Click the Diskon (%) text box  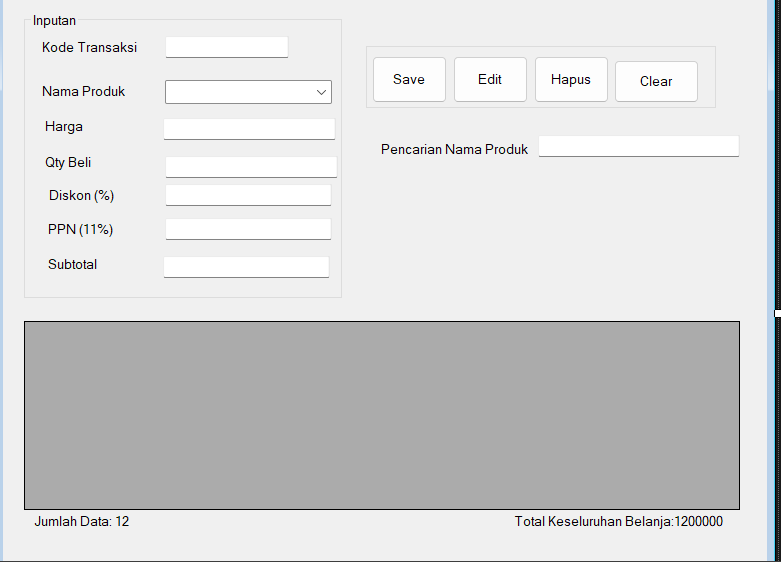point(248,195)
